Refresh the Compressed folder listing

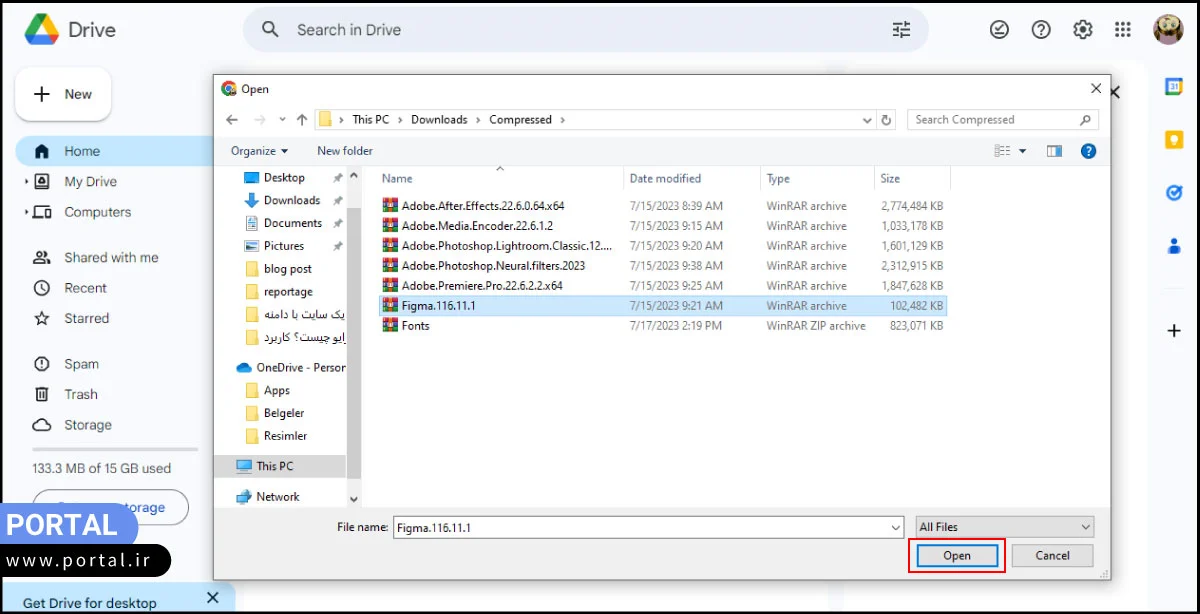coord(886,119)
